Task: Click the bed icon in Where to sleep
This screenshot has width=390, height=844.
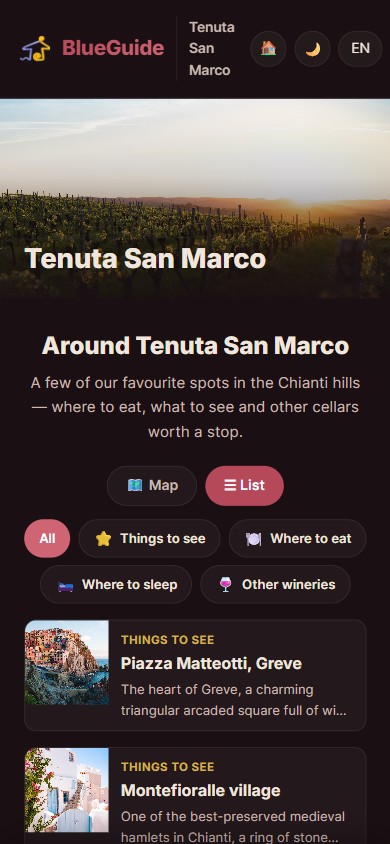Action: [x=66, y=585]
